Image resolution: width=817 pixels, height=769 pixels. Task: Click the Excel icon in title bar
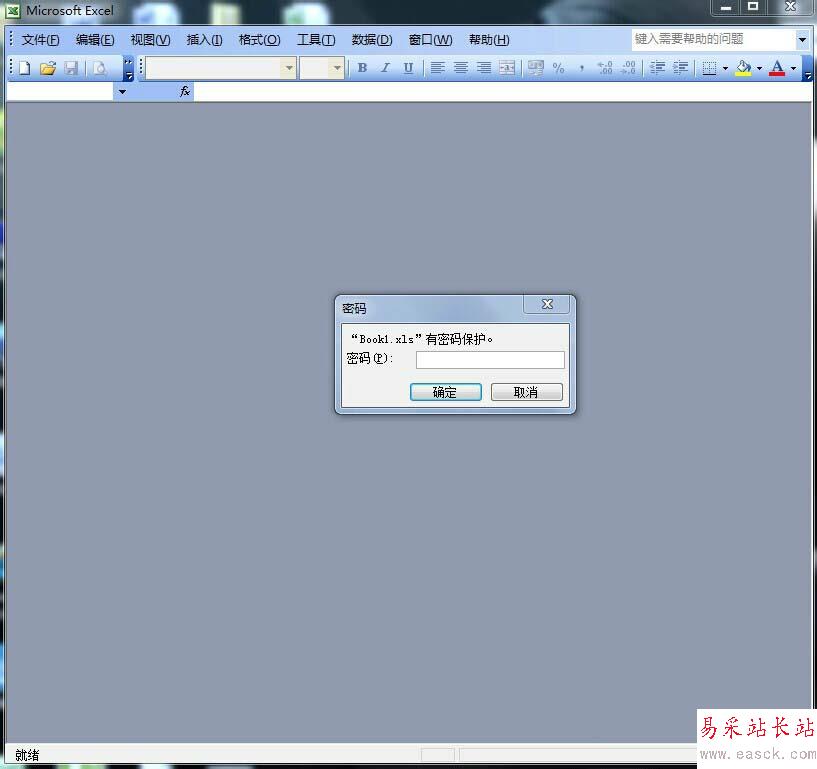tap(13, 11)
